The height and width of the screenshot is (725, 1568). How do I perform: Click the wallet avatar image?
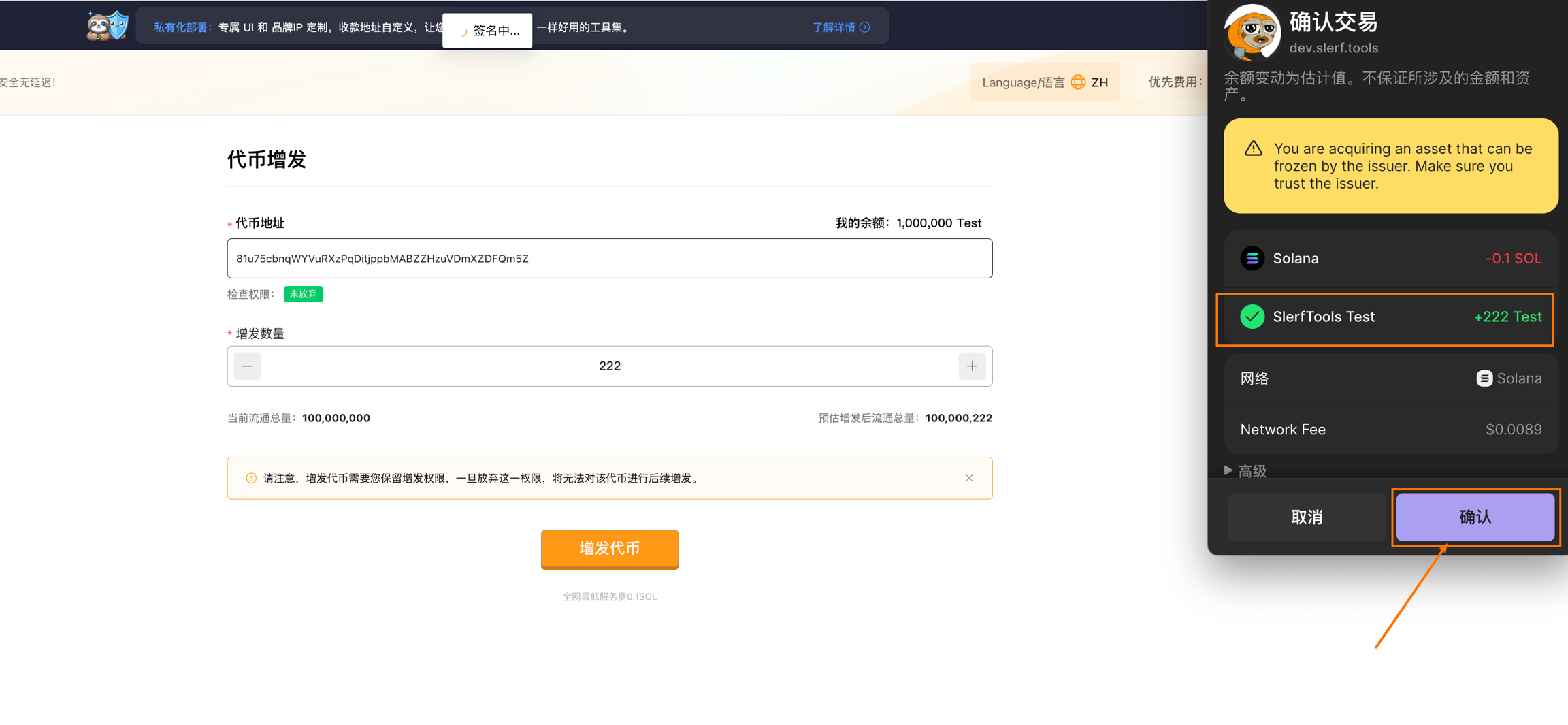pos(1251,32)
